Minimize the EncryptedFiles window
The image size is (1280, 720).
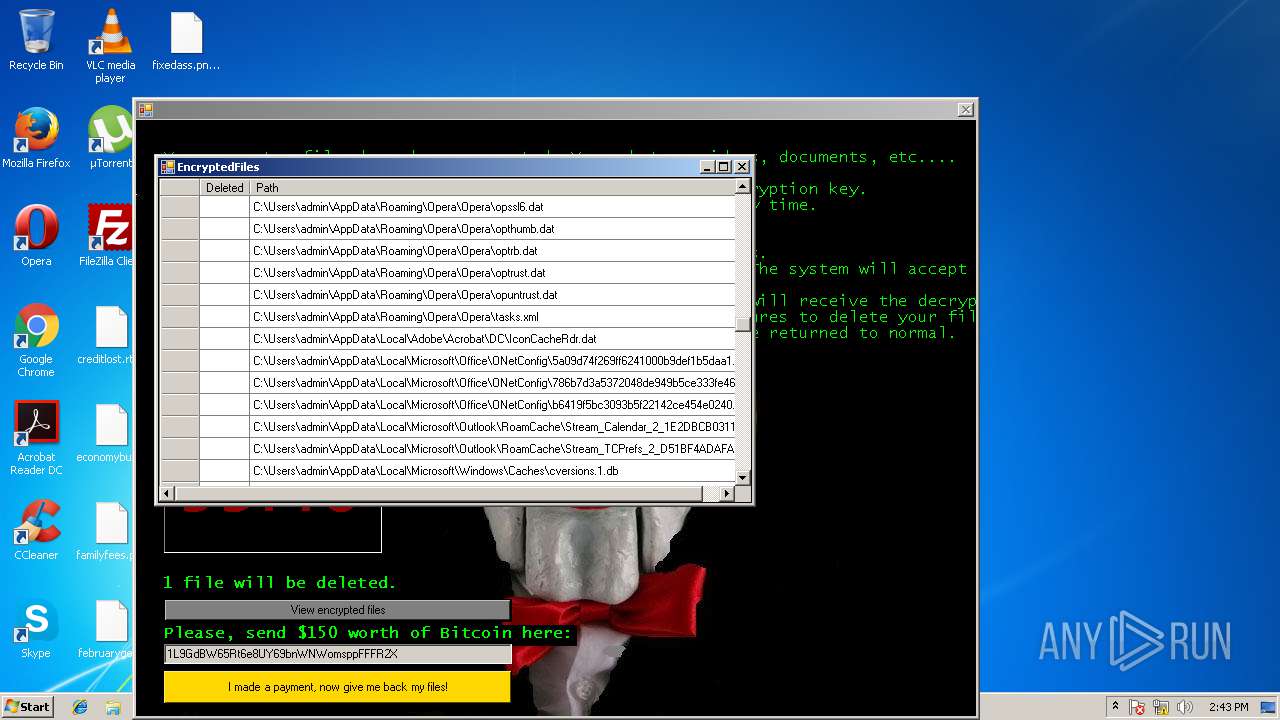pos(707,167)
